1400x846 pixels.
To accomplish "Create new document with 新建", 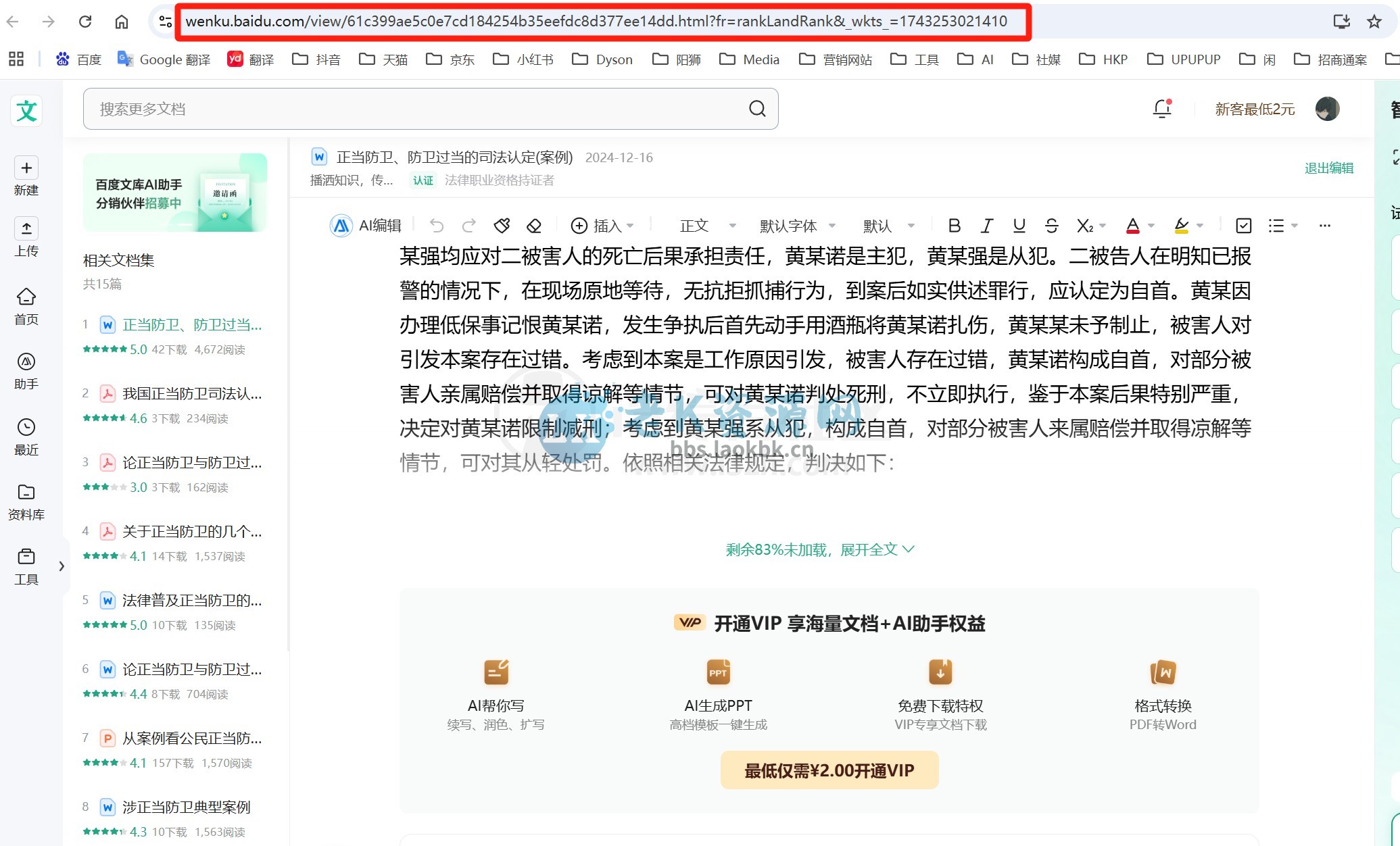I will click(x=26, y=176).
